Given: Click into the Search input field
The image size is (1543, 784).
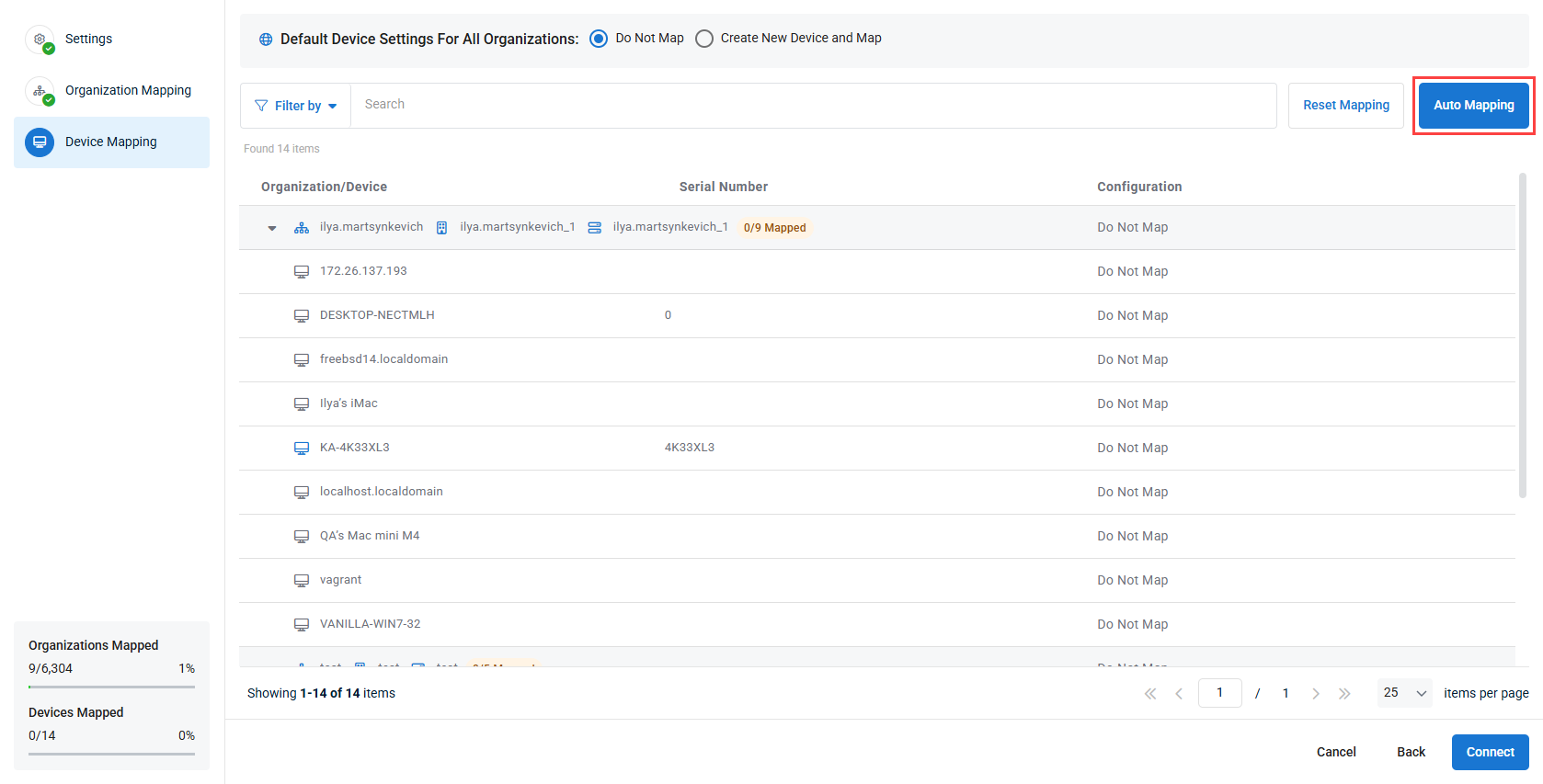Looking at the screenshot, I should (x=813, y=105).
